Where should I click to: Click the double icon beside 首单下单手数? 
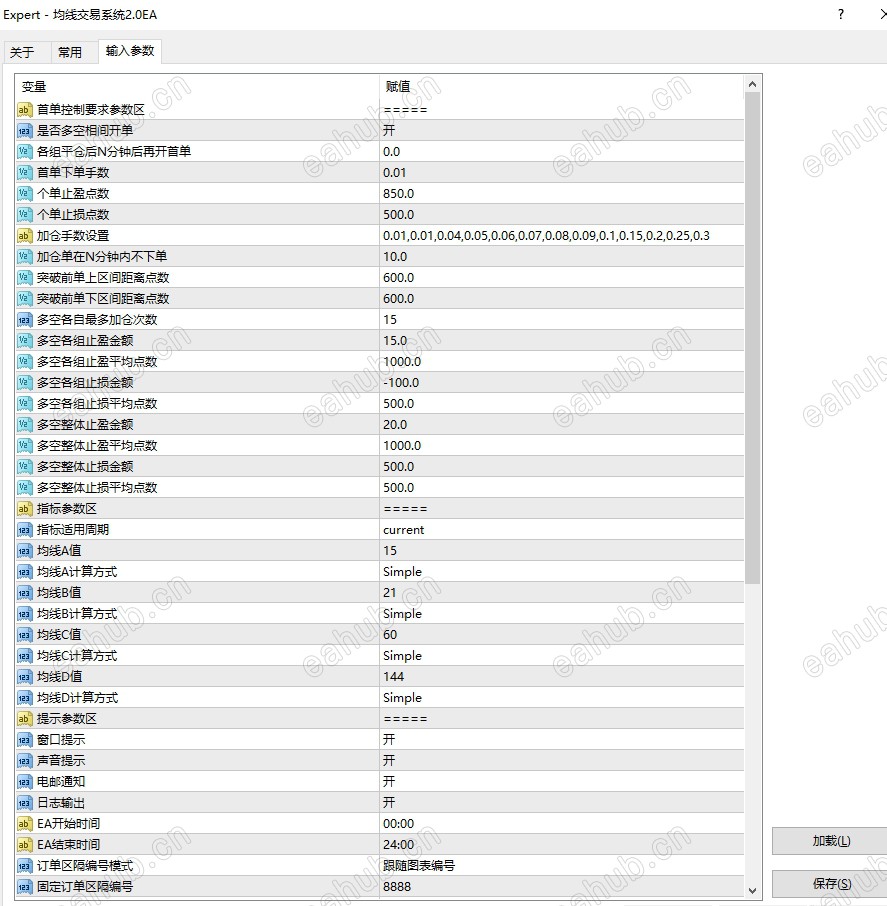tap(24, 173)
